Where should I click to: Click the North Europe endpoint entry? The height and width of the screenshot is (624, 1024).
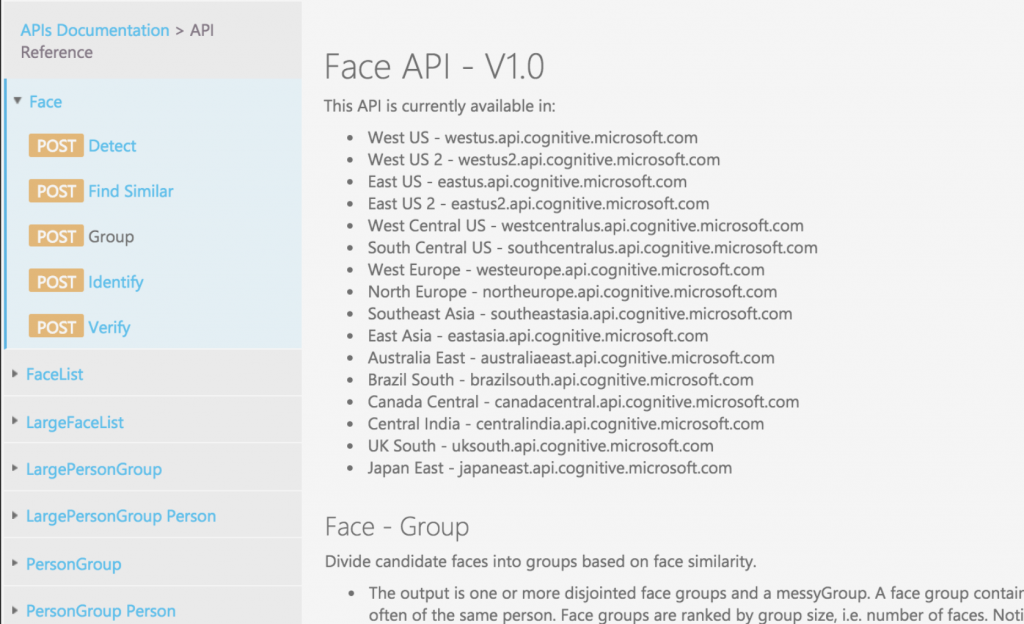[572, 292]
